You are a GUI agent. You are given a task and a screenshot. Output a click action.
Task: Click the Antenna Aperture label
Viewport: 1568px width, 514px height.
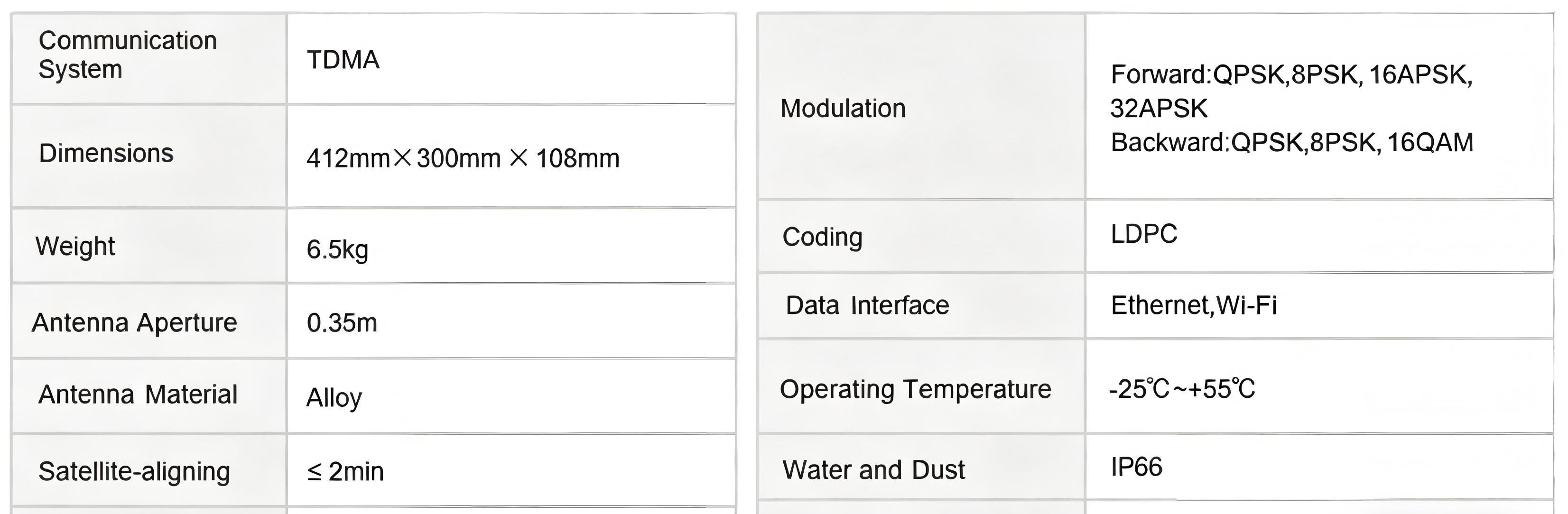[x=134, y=322]
